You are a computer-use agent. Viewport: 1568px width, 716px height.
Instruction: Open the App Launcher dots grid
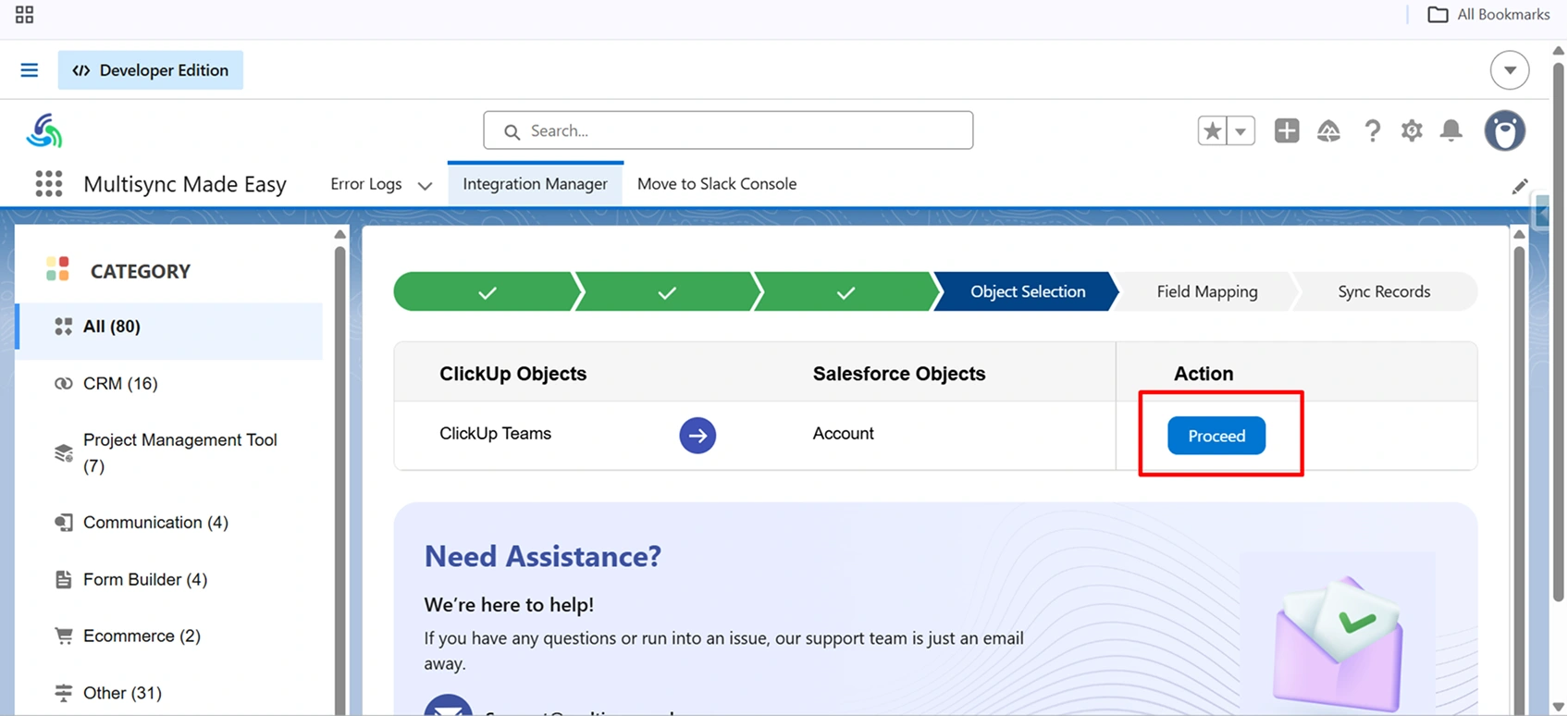49,184
